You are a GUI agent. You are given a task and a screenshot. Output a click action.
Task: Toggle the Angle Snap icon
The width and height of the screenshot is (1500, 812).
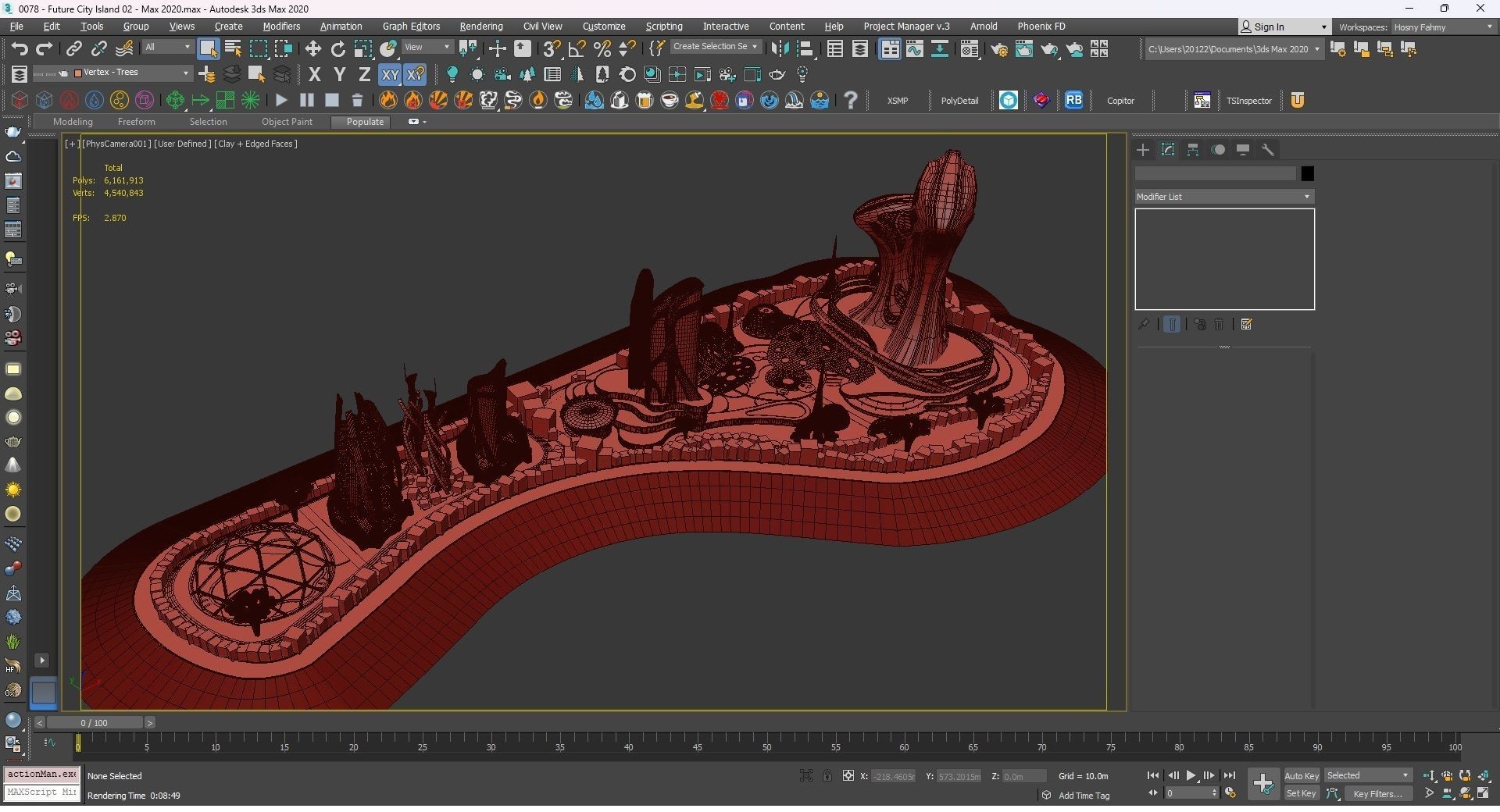click(x=577, y=49)
